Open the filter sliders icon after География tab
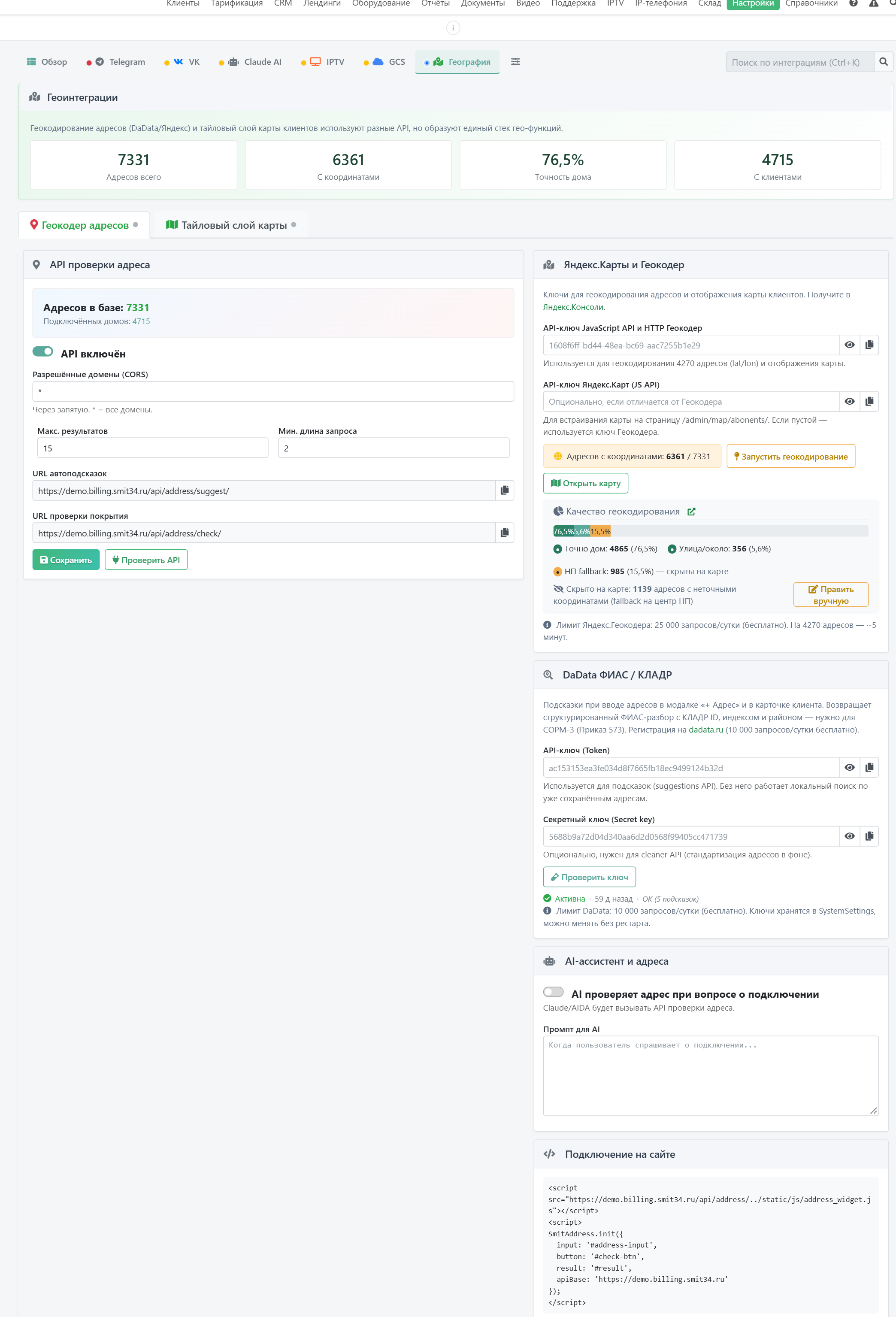The height and width of the screenshot is (1317, 896). (x=515, y=62)
